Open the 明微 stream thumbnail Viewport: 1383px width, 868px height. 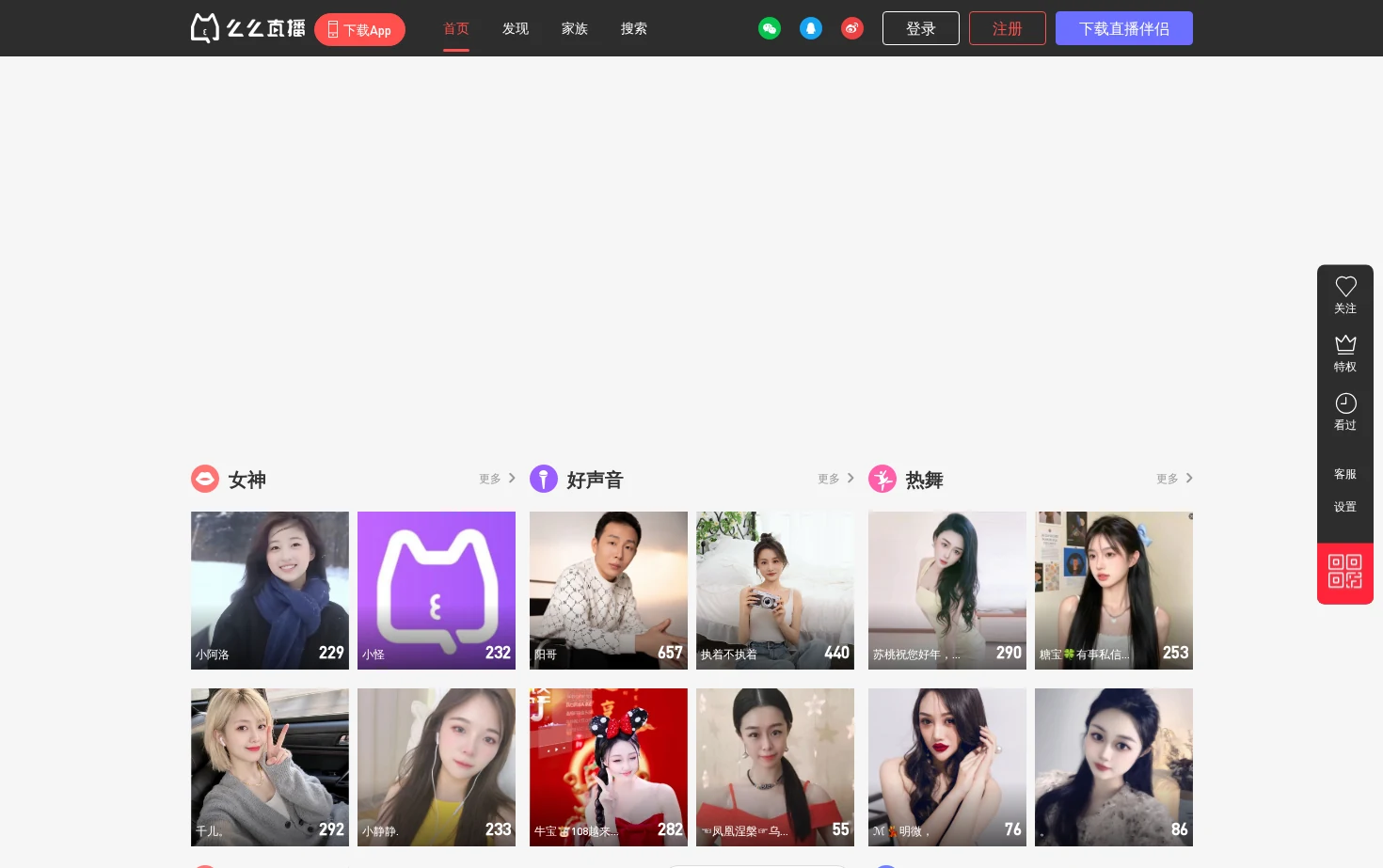947,767
